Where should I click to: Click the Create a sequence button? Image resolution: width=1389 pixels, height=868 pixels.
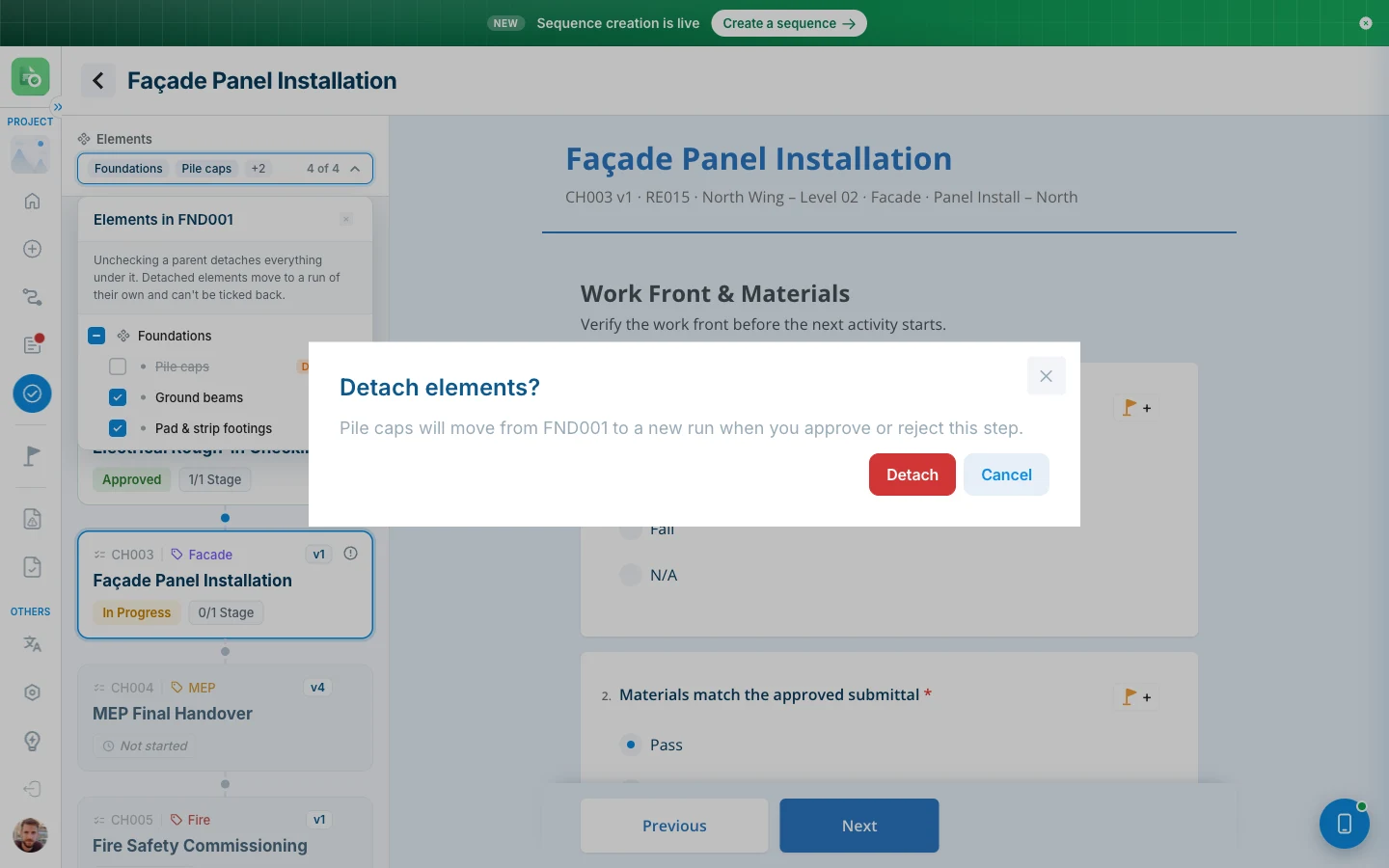[789, 23]
